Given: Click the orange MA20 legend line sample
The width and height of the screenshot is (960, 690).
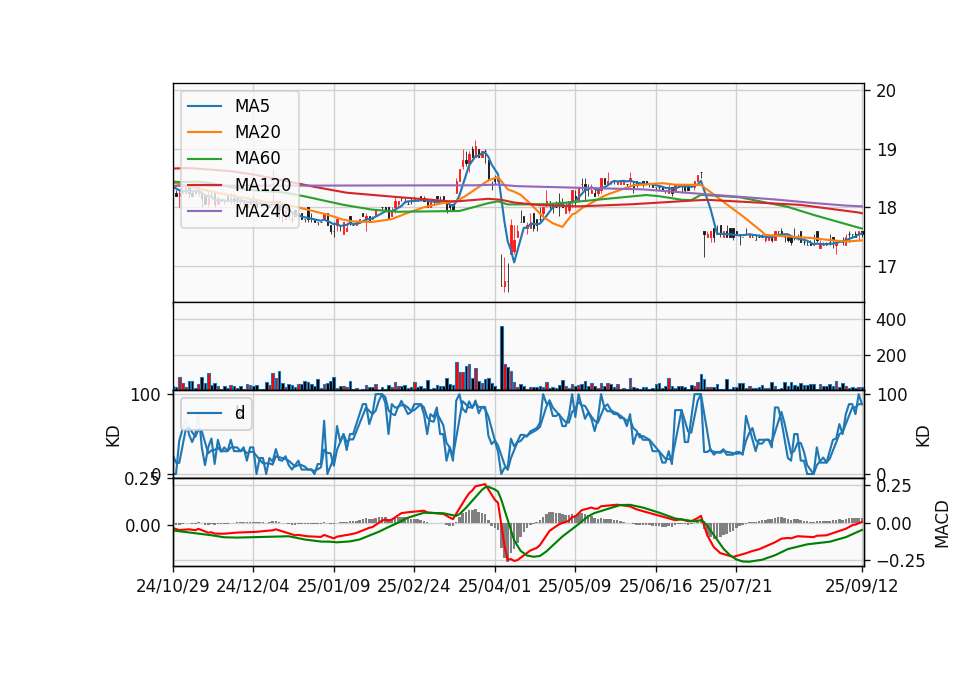Looking at the screenshot, I should coord(204,132).
